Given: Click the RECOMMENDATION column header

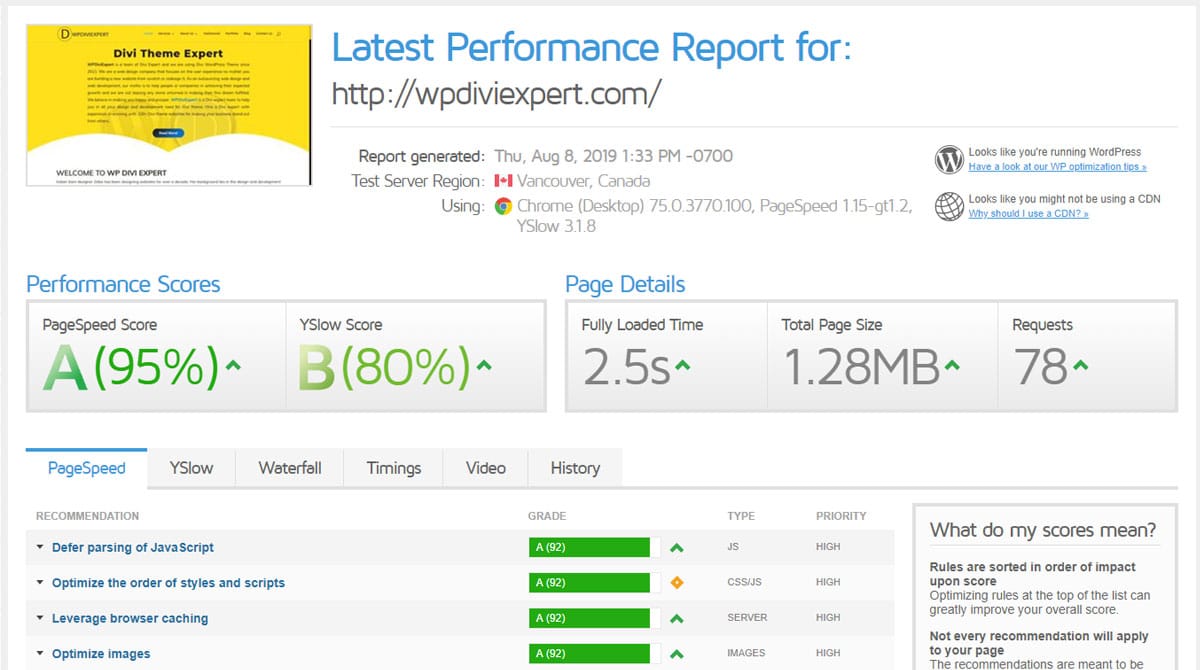Looking at the screenshot, I should tap(87, 516).
